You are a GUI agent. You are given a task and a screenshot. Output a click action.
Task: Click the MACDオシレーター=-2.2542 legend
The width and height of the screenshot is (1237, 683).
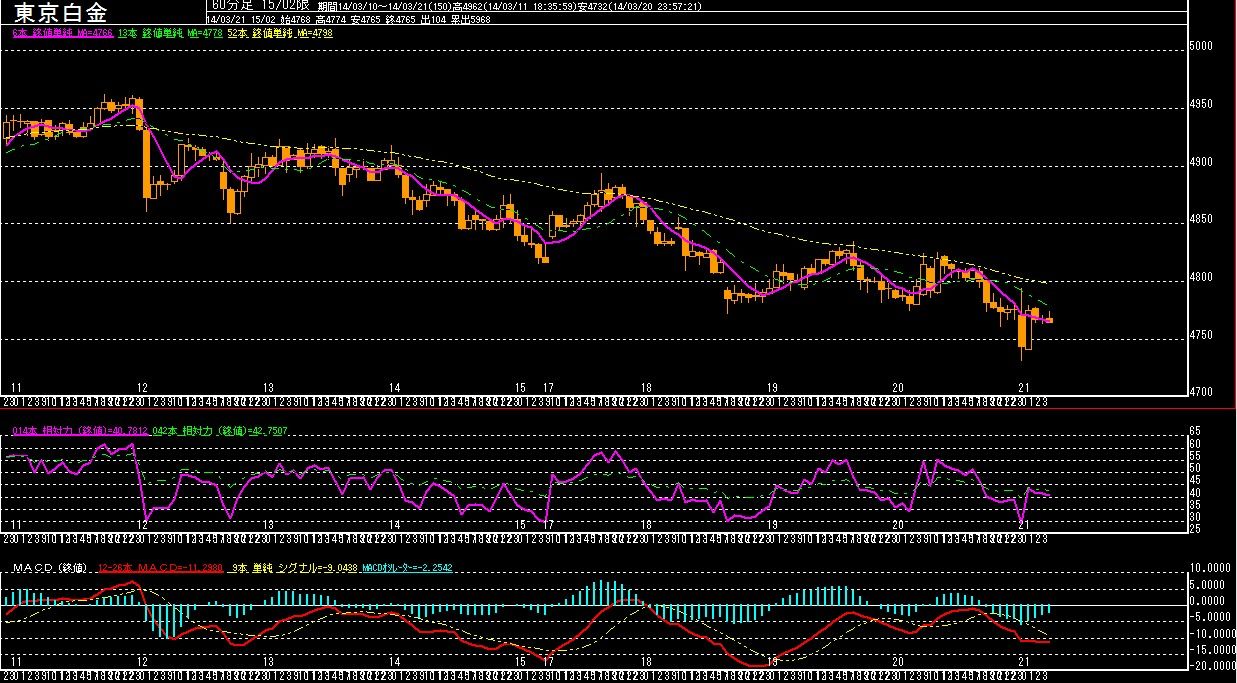pos(408,568)
